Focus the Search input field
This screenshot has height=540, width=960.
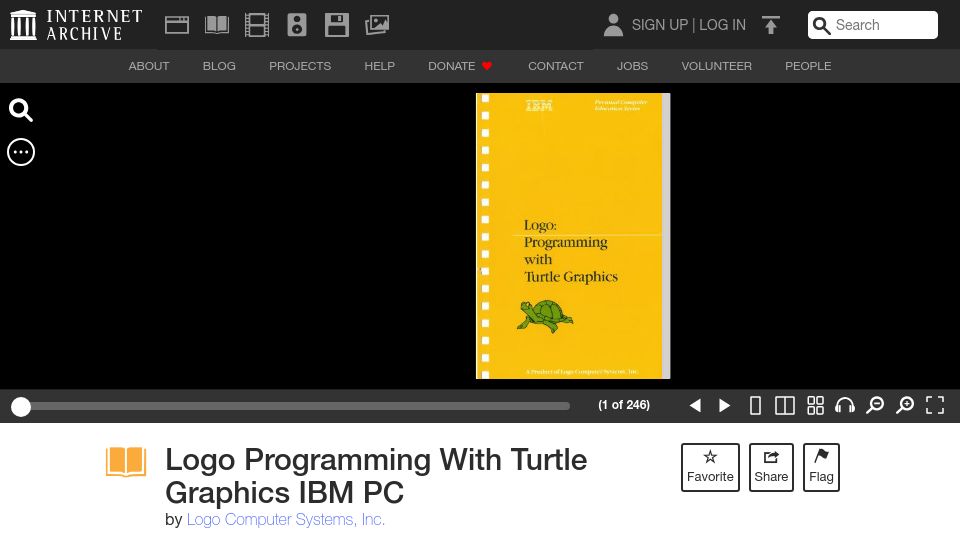pos(872,25)
